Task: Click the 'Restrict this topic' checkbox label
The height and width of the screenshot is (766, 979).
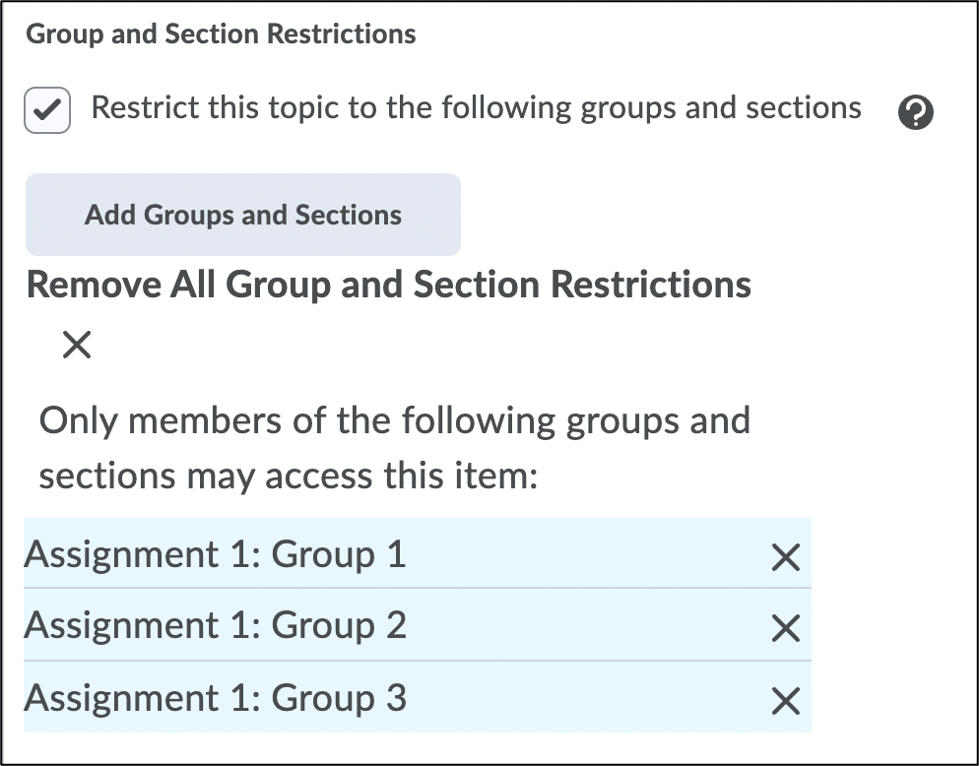Action: tap(476, 108)
